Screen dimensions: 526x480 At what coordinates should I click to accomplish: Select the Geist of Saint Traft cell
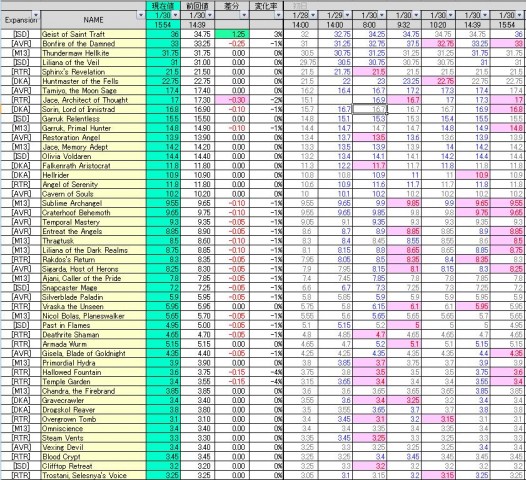point(93,34)
